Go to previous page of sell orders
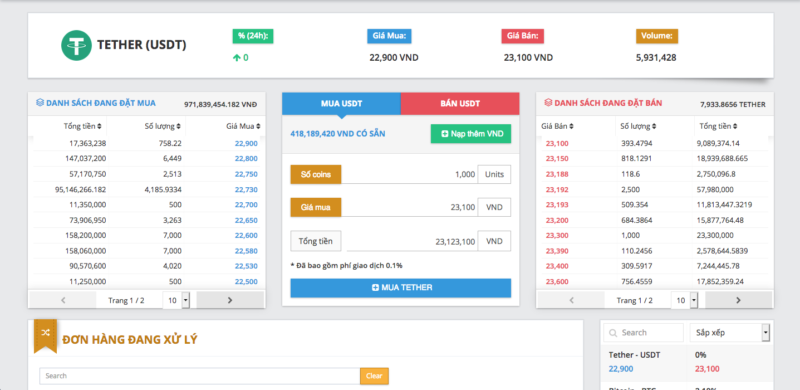 pyautogui.click(x=571, y=300)
